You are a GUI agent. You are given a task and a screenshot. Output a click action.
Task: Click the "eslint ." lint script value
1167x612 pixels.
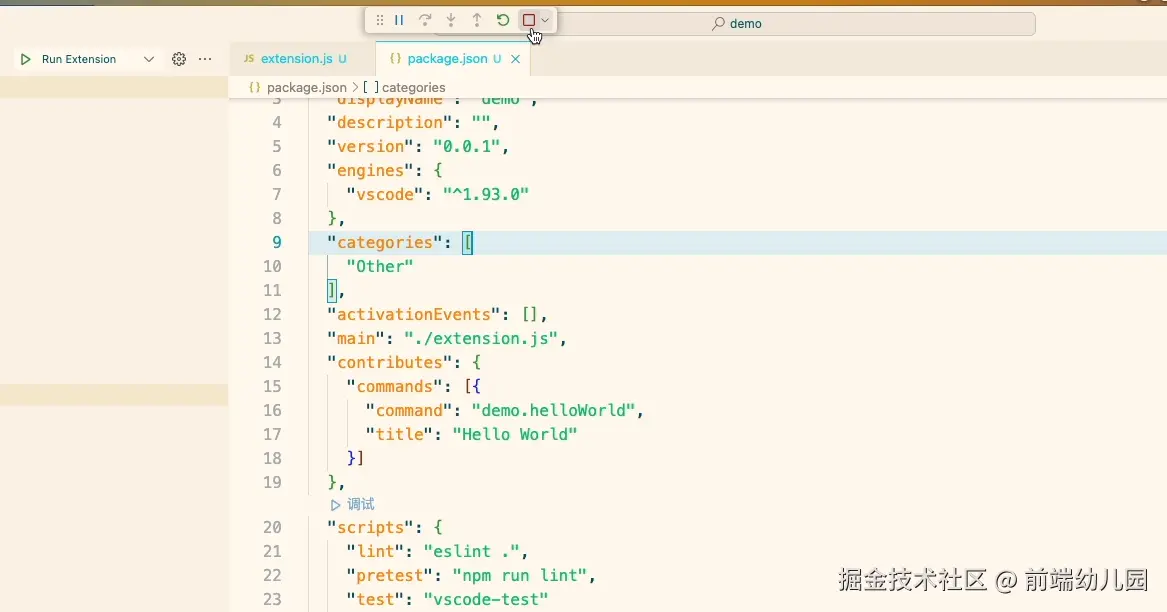coord(471,551)
